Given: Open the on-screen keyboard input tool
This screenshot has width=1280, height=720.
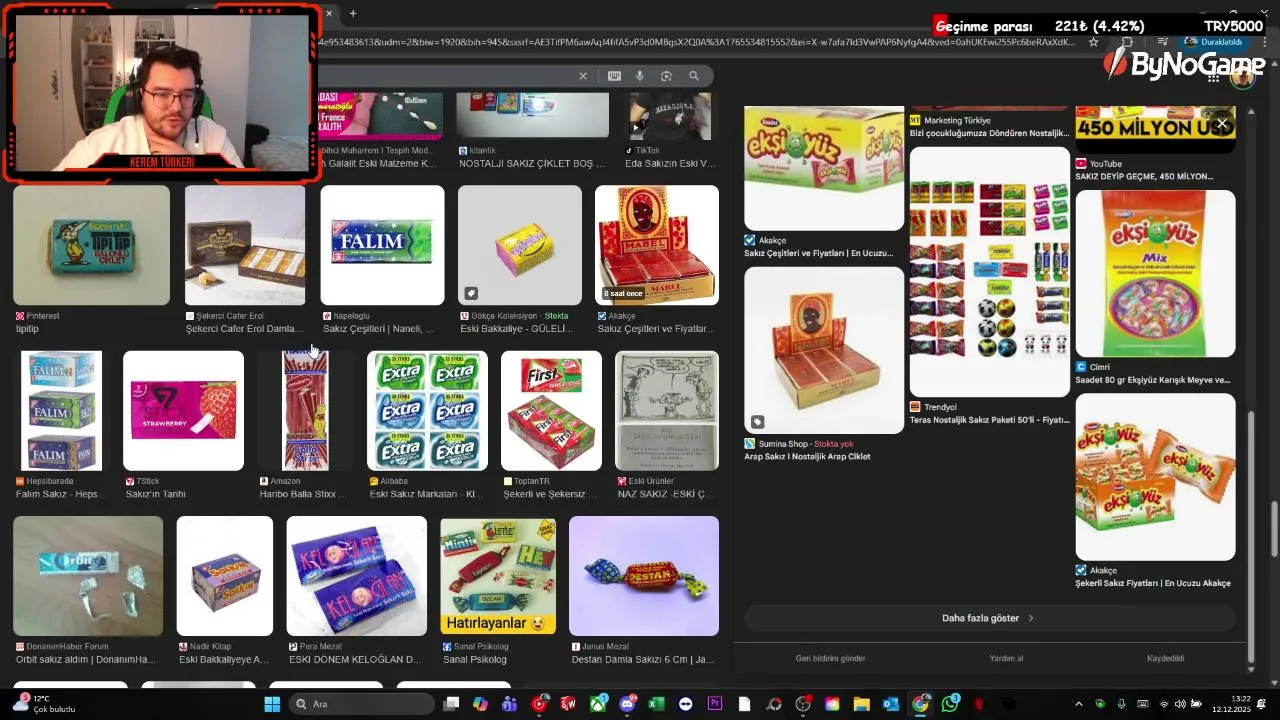Looking at the screenshot, I should coord(614,76).
